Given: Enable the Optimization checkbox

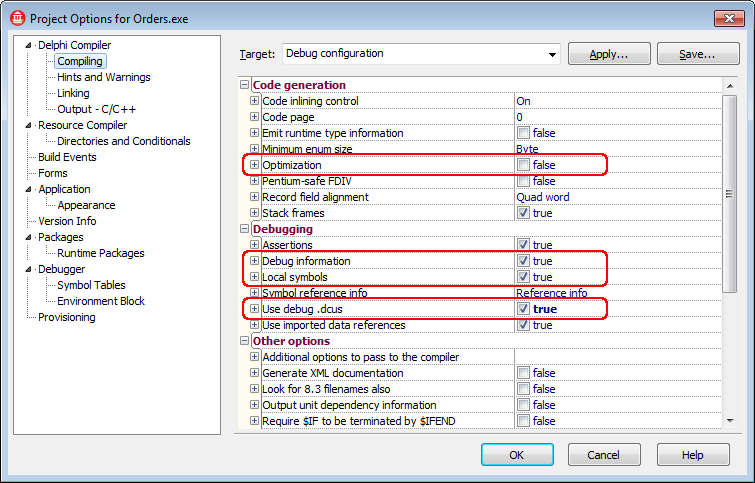Looking at the screenshot, I should coord(523,165).
